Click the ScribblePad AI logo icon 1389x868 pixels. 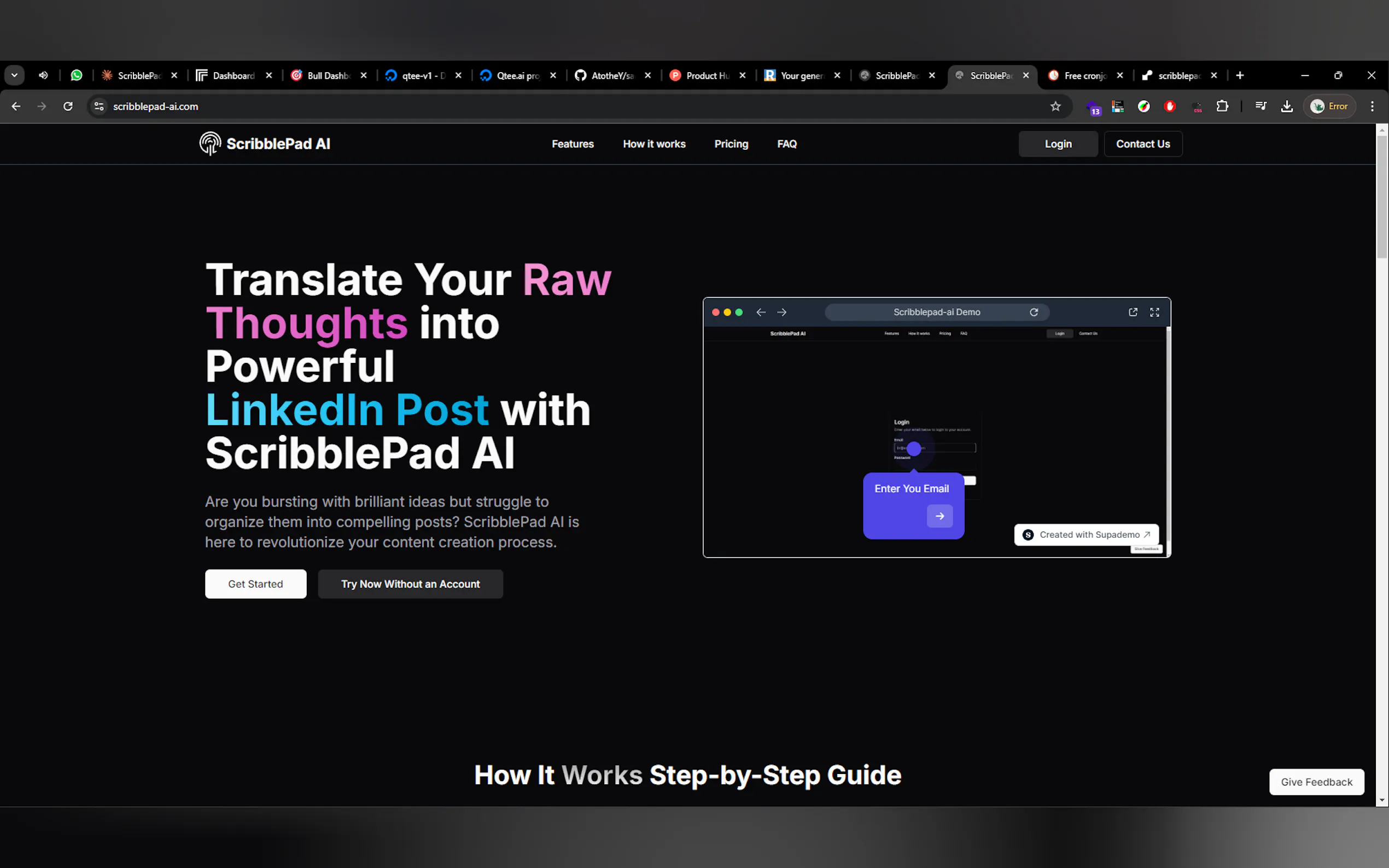tap(209, 144)
